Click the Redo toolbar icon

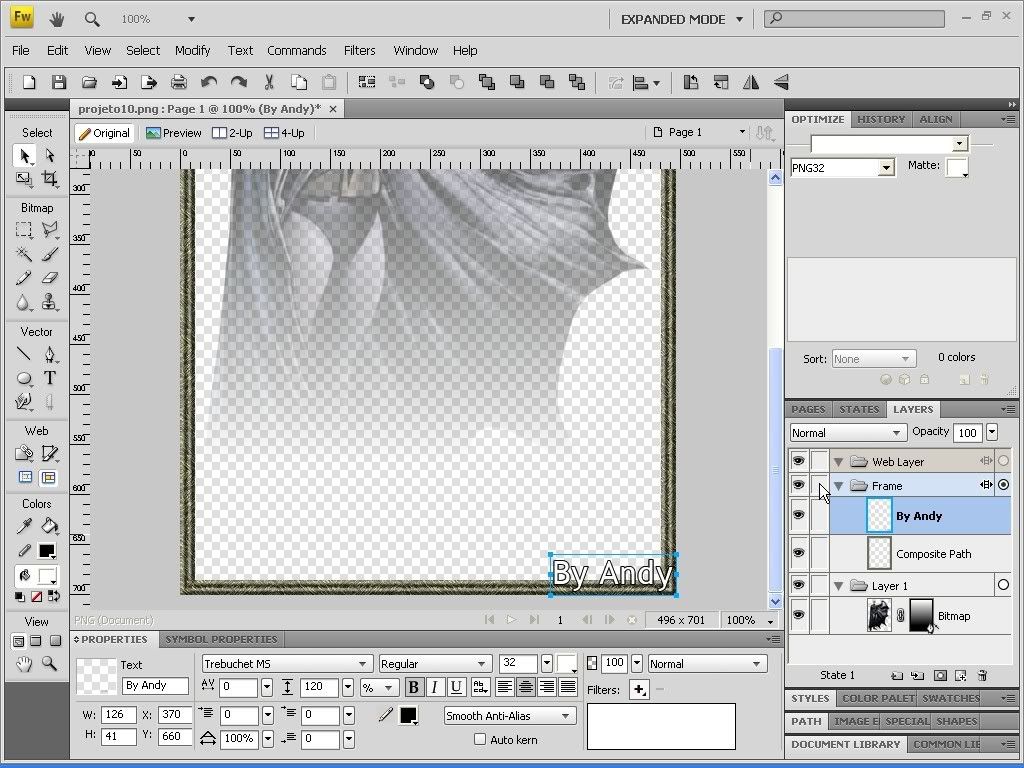tap(239, 82)
